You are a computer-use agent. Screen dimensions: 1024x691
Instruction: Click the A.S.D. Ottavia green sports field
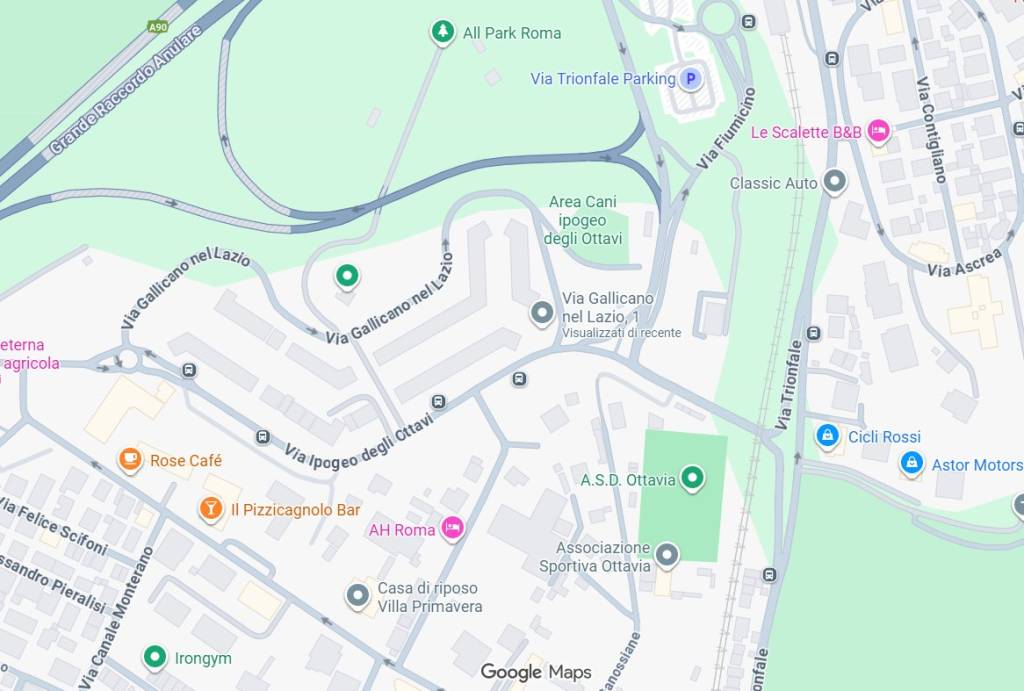point(682,496)
